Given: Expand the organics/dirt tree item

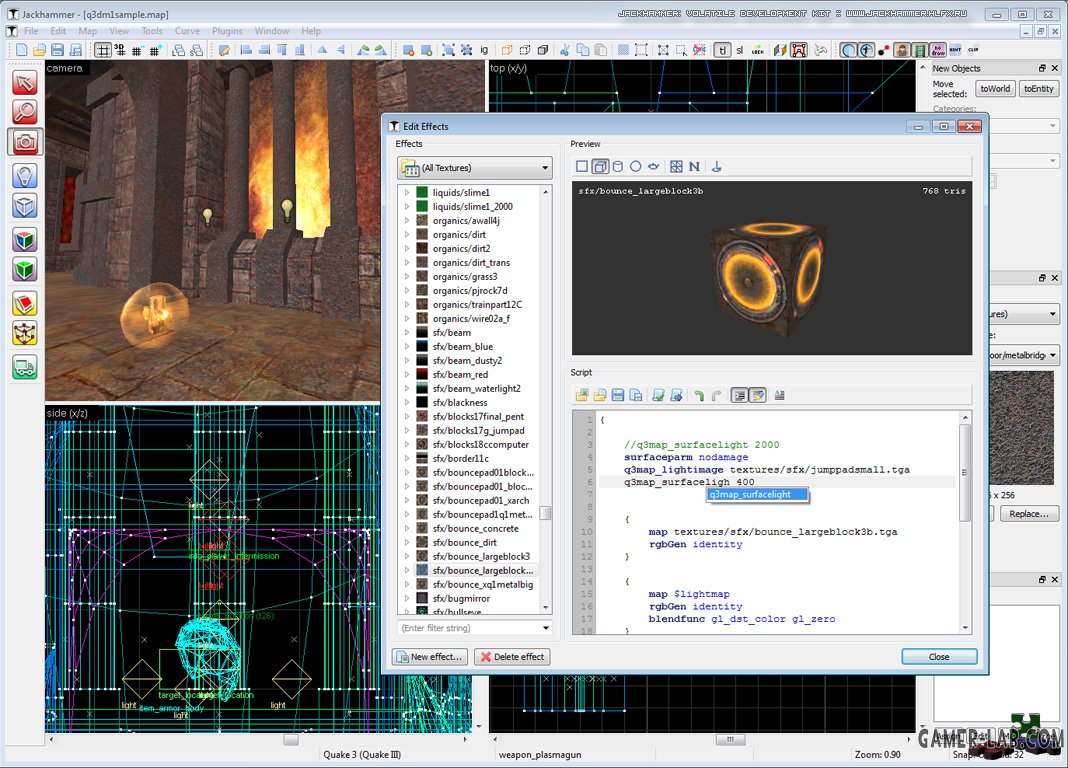Looking at the screenshot, I should point(407,235).
